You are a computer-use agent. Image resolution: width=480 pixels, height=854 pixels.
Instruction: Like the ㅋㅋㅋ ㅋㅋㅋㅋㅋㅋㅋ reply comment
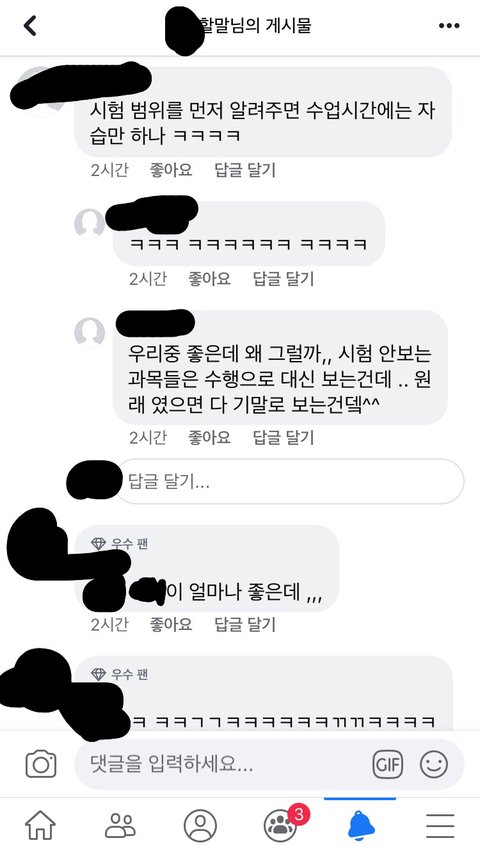tap(209, 279)
